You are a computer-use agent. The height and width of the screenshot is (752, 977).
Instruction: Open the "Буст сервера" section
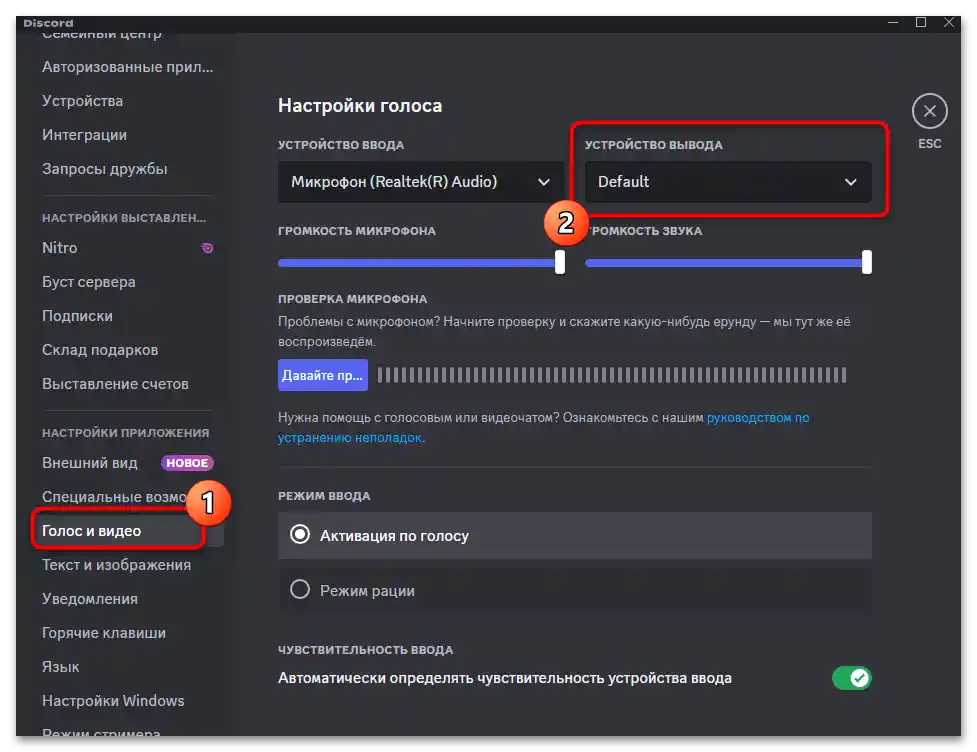88,281
